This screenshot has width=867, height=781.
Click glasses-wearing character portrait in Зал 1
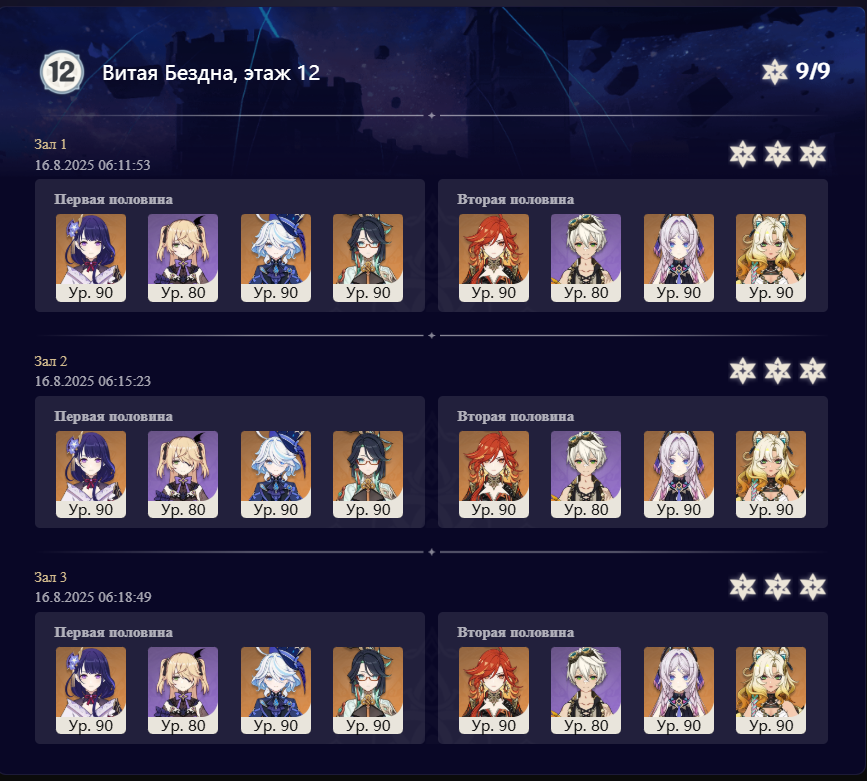368,258
